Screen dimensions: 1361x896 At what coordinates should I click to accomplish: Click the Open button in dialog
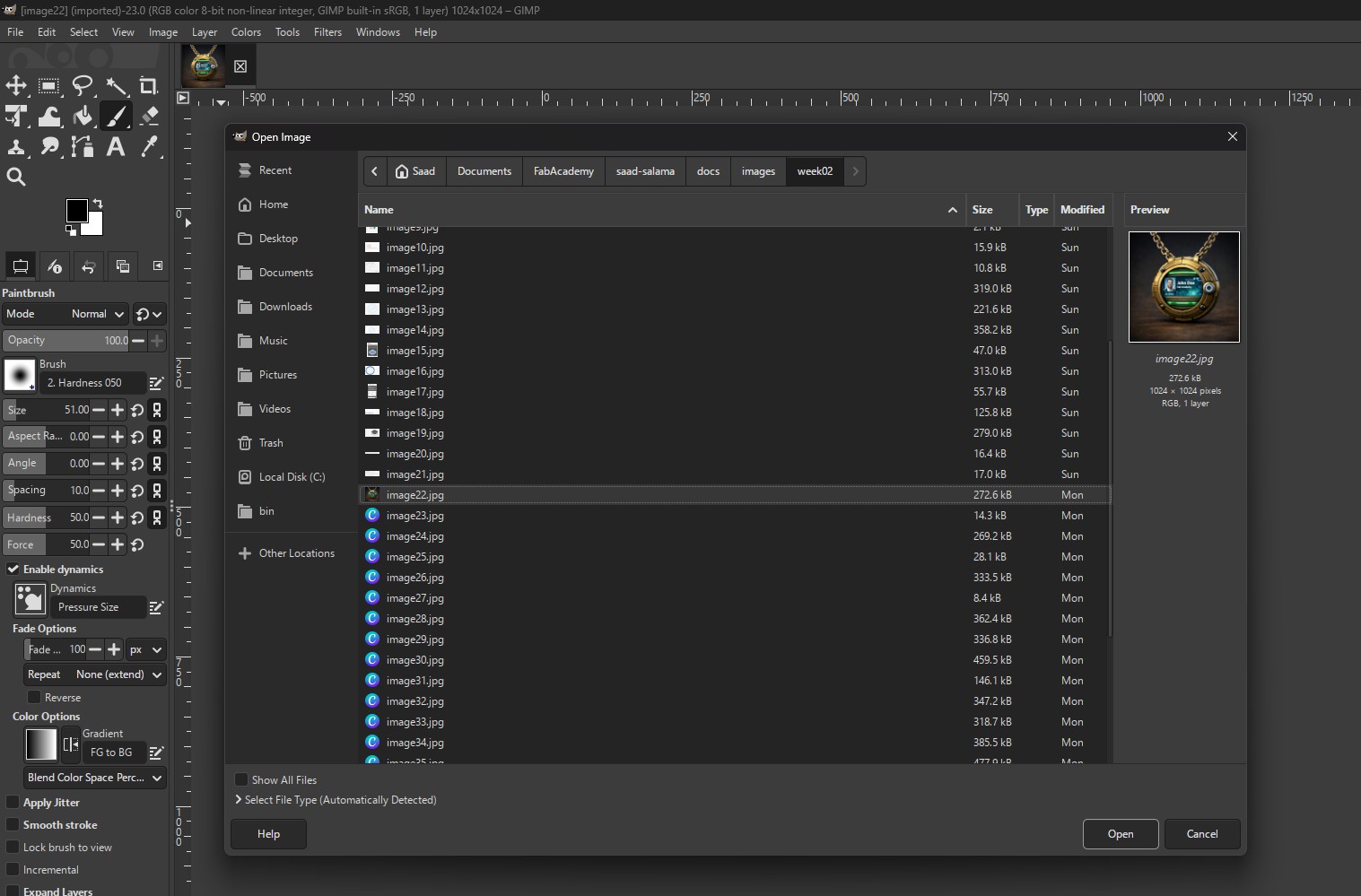pos(1121,834)
